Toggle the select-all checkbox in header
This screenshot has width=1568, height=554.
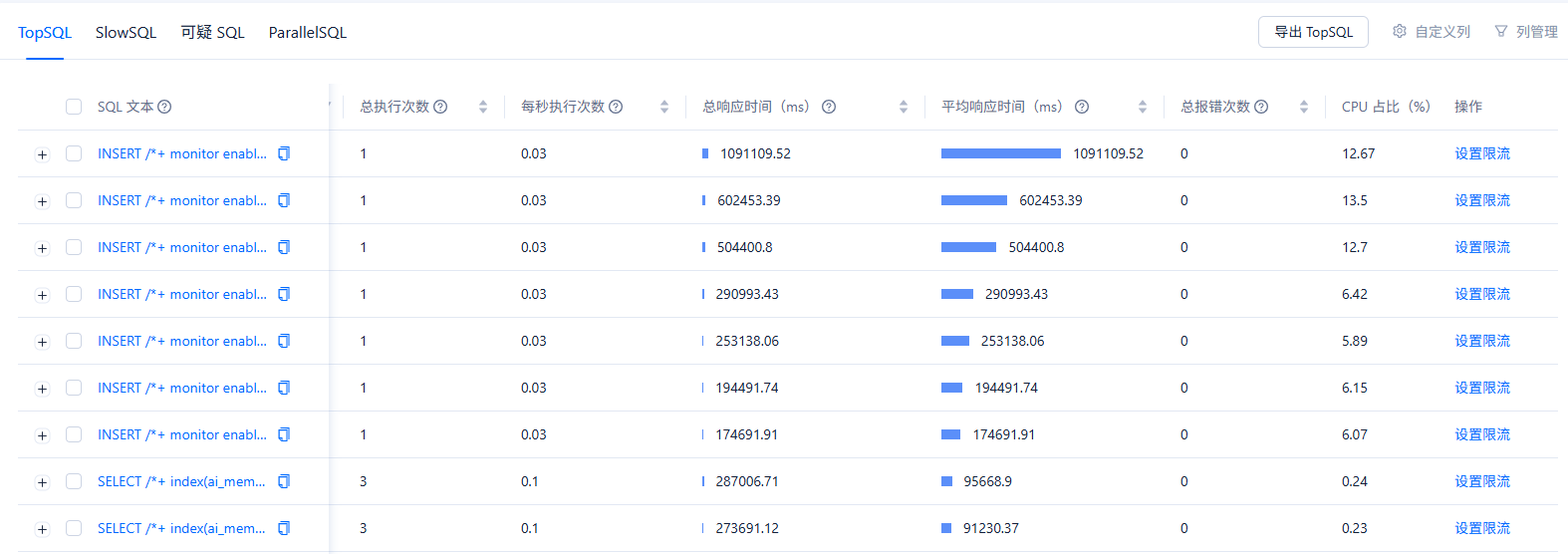point(74,107)
